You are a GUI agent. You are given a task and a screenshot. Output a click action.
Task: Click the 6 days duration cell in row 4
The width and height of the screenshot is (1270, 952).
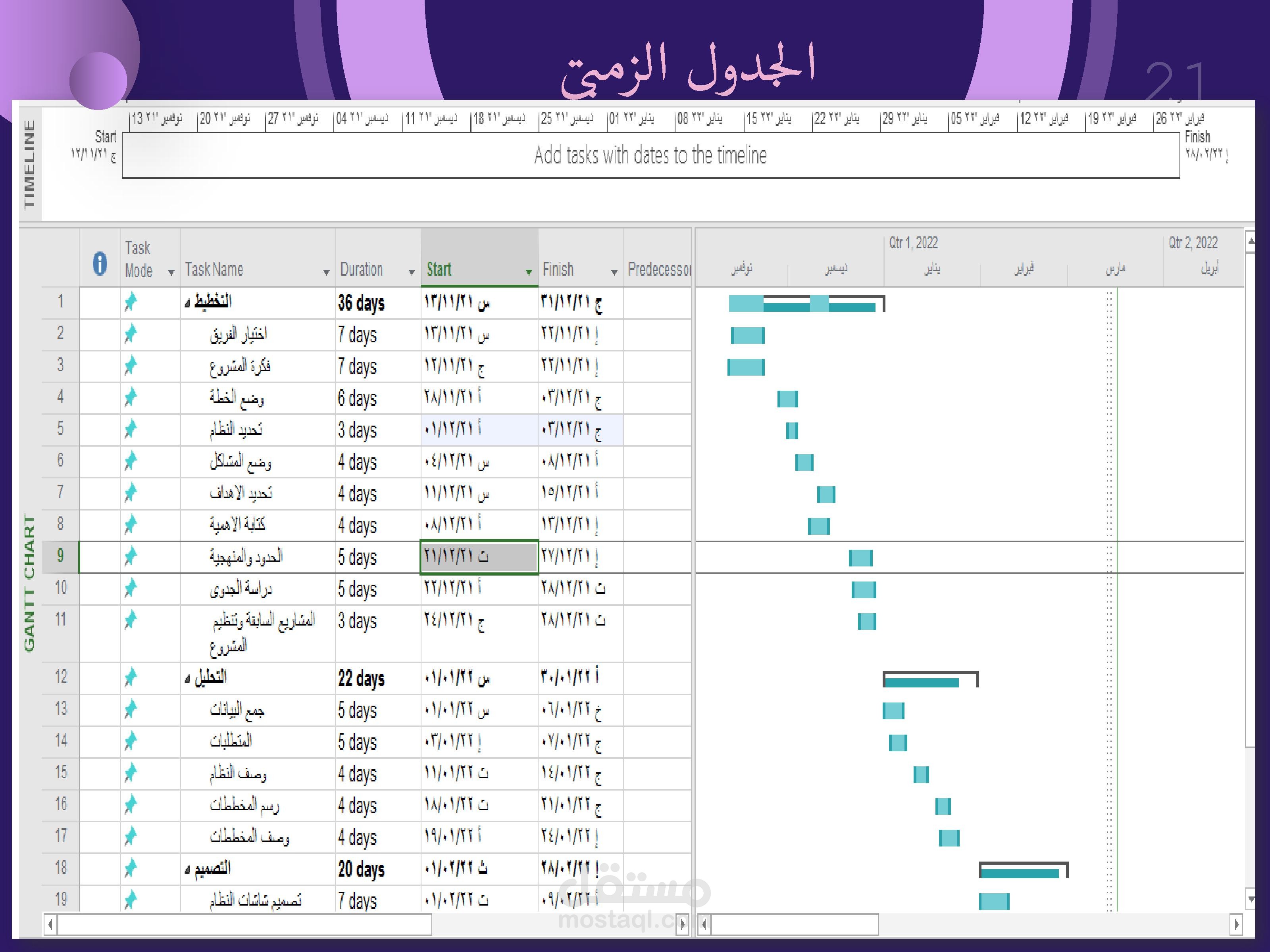(x=378, y=398)
